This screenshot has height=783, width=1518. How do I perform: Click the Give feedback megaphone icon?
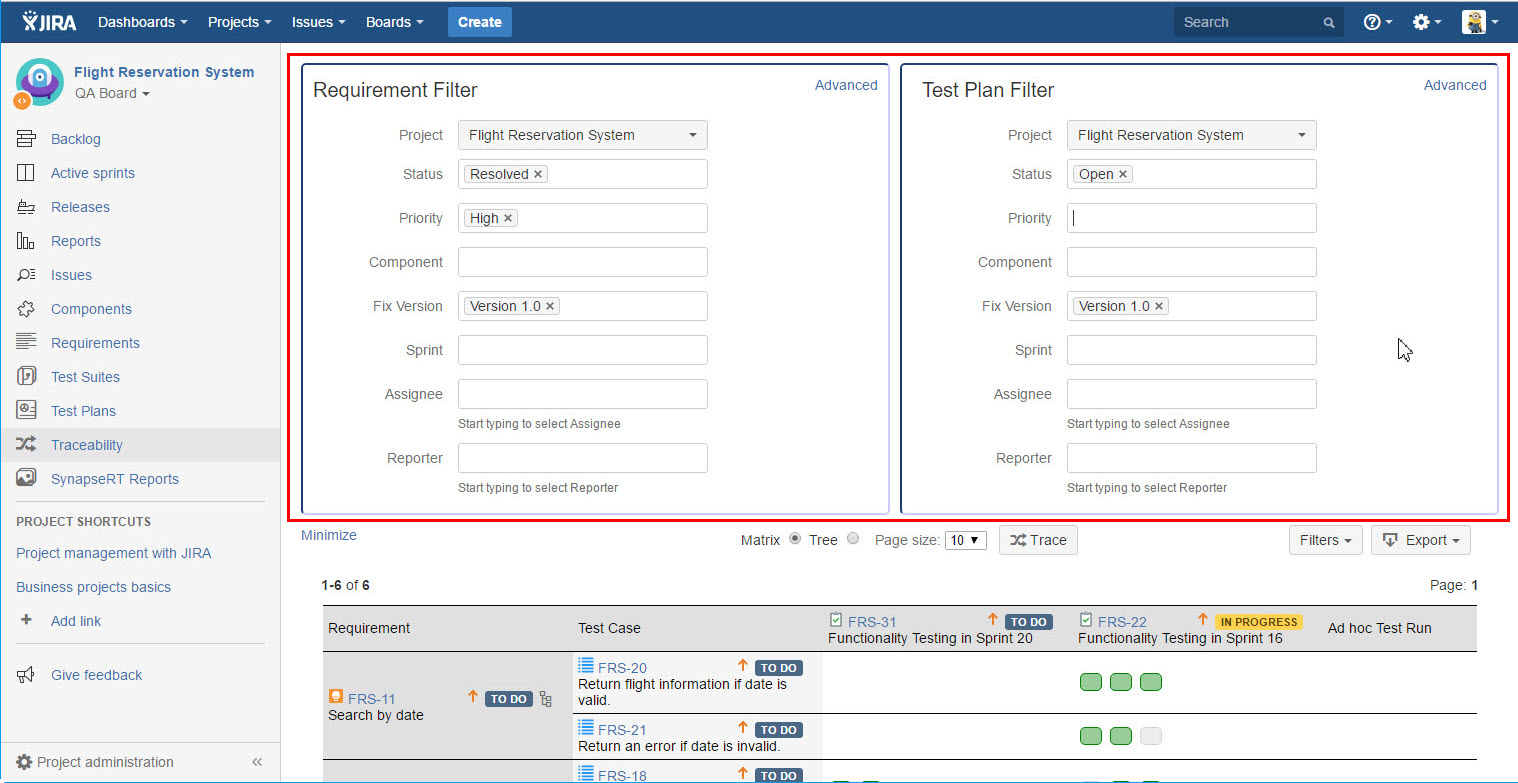pos(26,675)
